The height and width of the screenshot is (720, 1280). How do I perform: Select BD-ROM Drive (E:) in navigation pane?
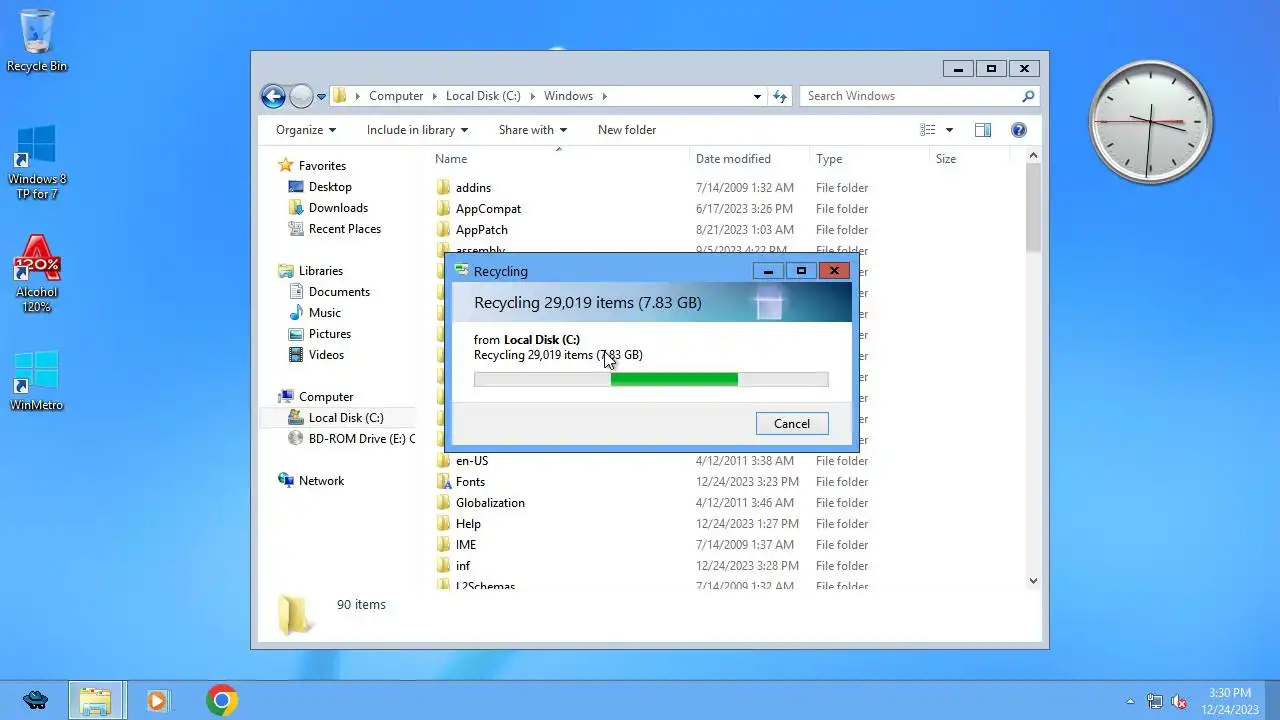[x=351, y=439]
